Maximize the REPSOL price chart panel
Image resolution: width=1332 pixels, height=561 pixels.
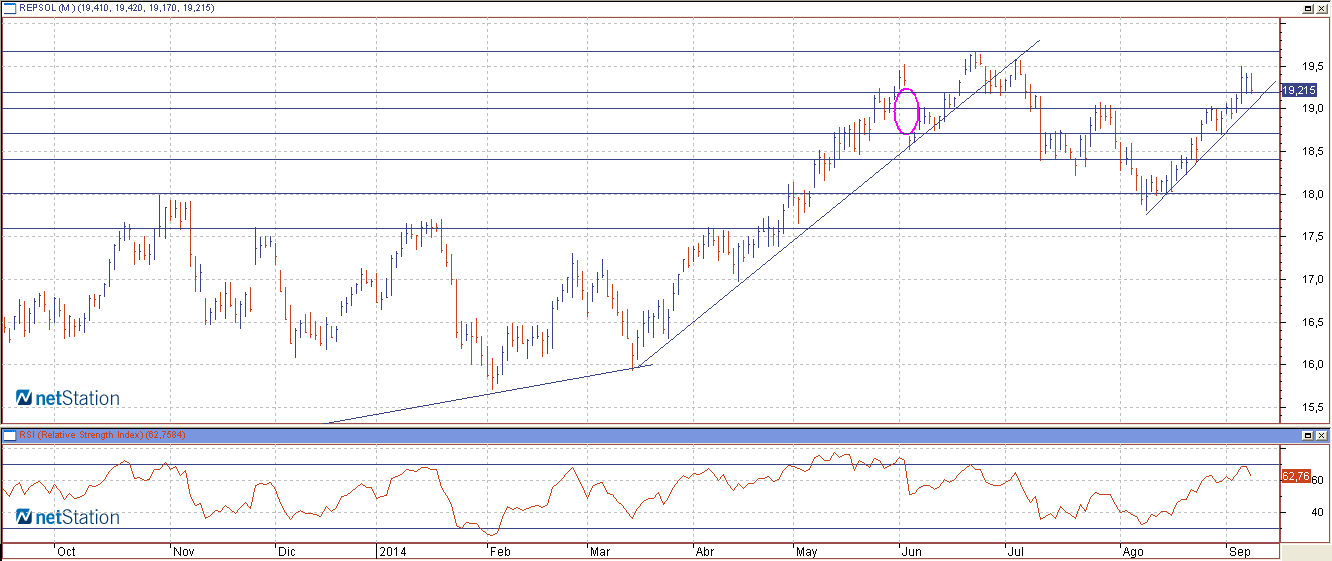point(1308,7)
